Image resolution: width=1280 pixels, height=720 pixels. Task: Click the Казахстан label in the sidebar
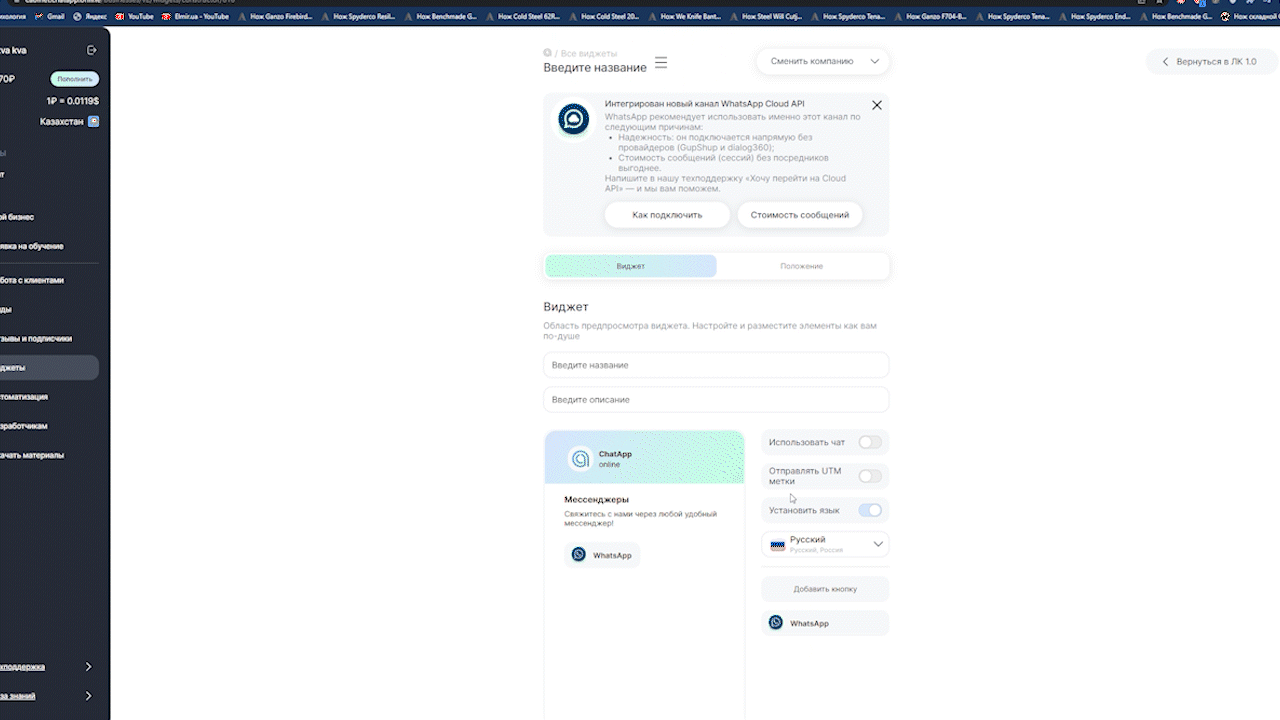(62, 122)
